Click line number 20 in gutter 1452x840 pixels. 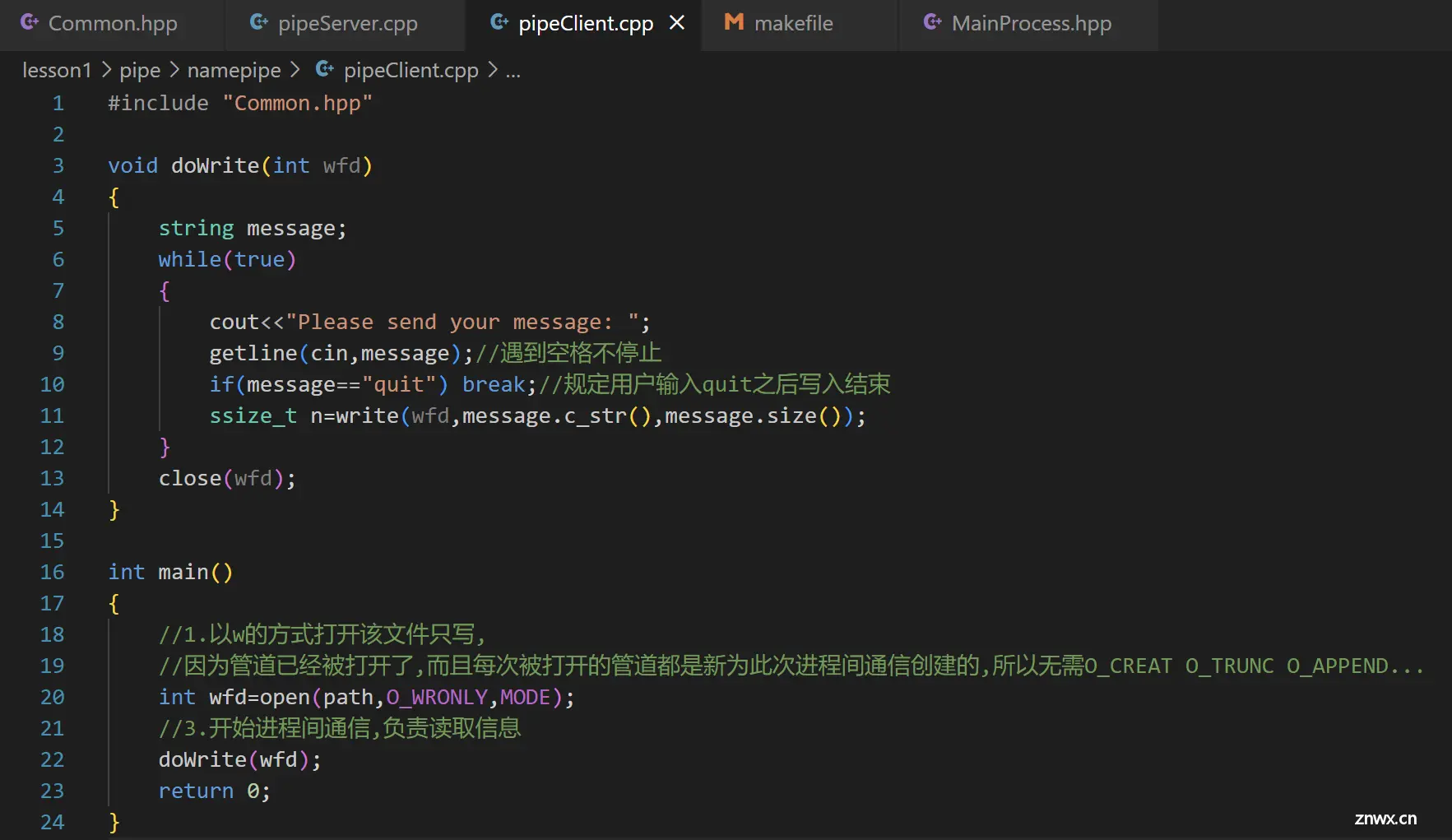coord(52,697)
